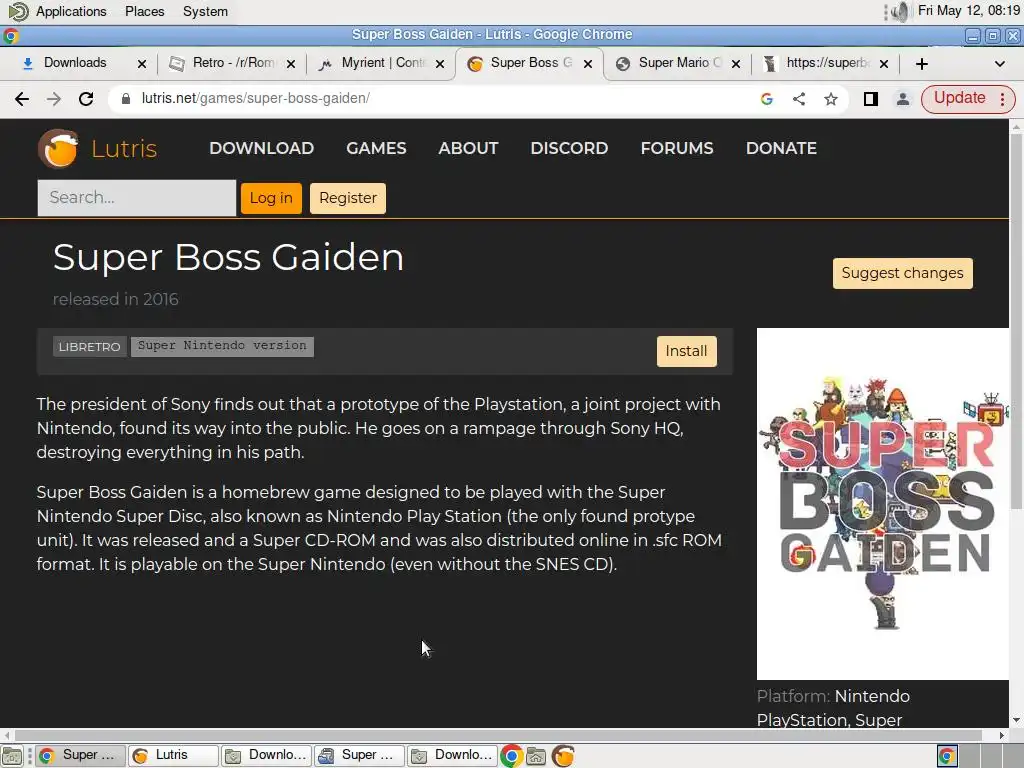Image resolution: width=1024 pixels, height=768 pixels.
Task: Click the horizontal scroll right arrow
Action: (1002, 735)
